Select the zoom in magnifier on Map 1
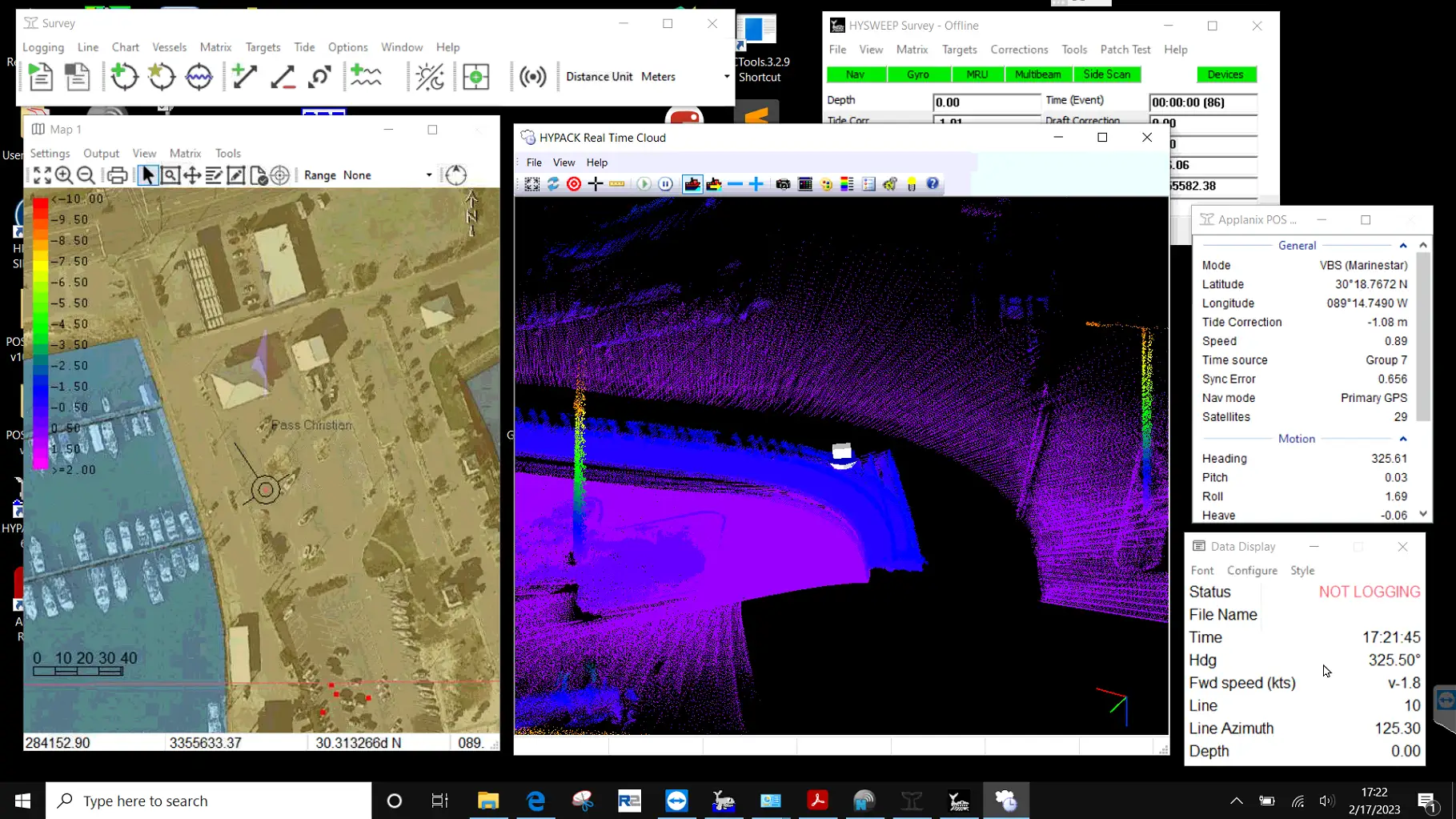This screenshot has width=1456, height=819. (64, 175)
